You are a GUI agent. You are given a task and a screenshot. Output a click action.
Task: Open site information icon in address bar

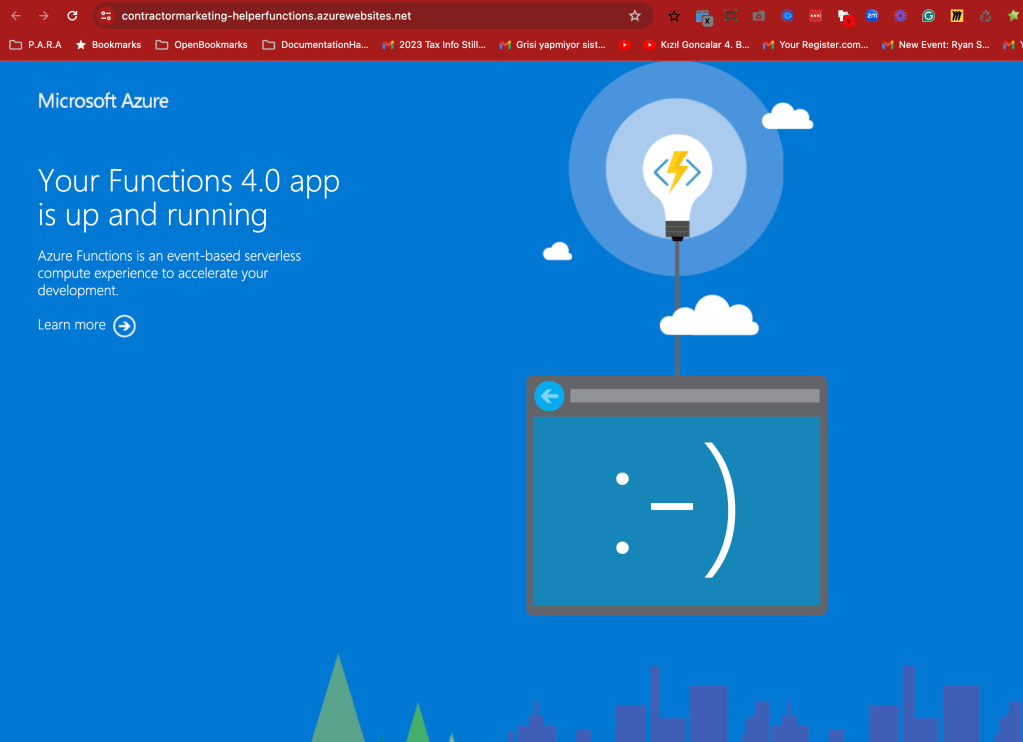point(106,16)
